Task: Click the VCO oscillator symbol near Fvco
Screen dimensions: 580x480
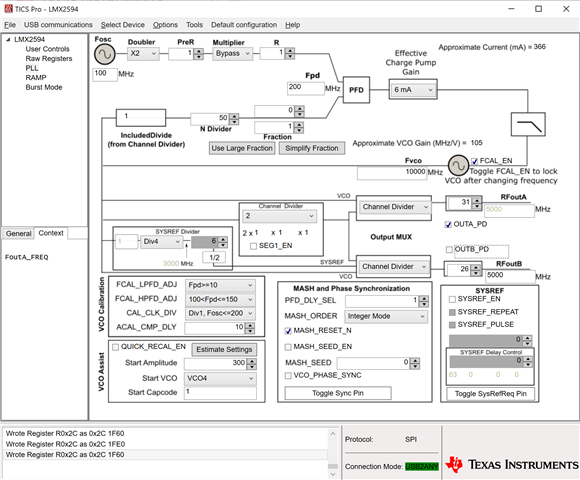Action: (x=458, y=165)
